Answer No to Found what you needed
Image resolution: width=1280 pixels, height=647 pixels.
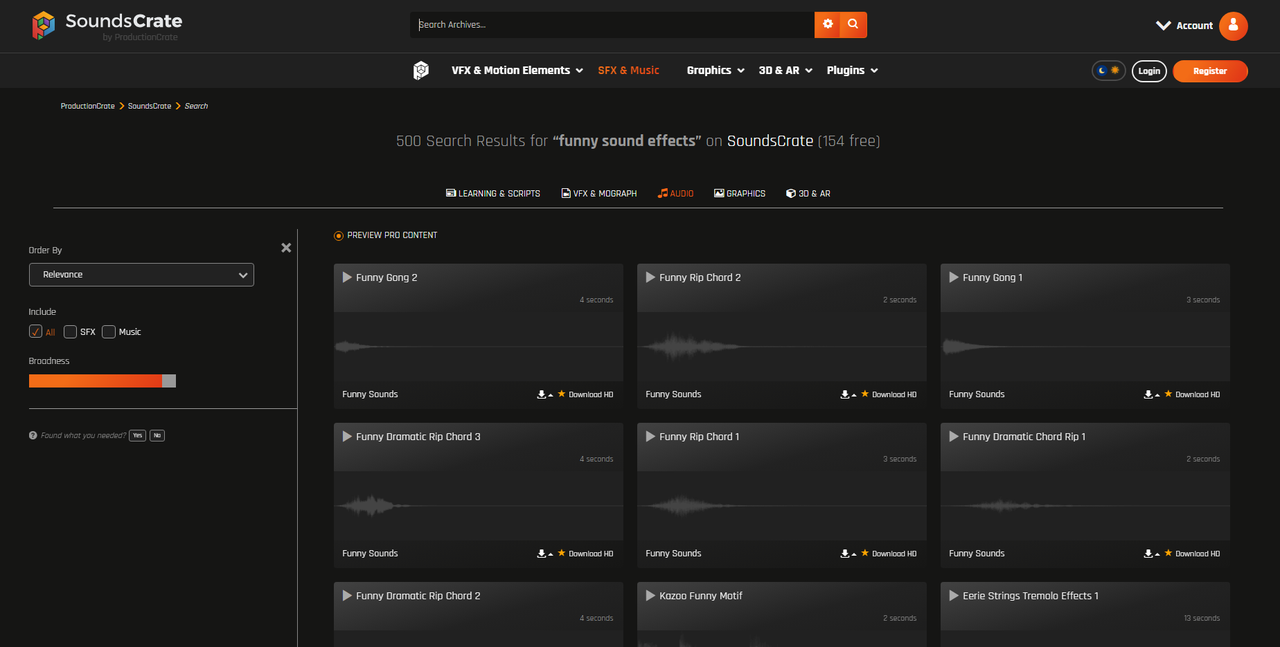pyautogui.click(x=157, y=436)
